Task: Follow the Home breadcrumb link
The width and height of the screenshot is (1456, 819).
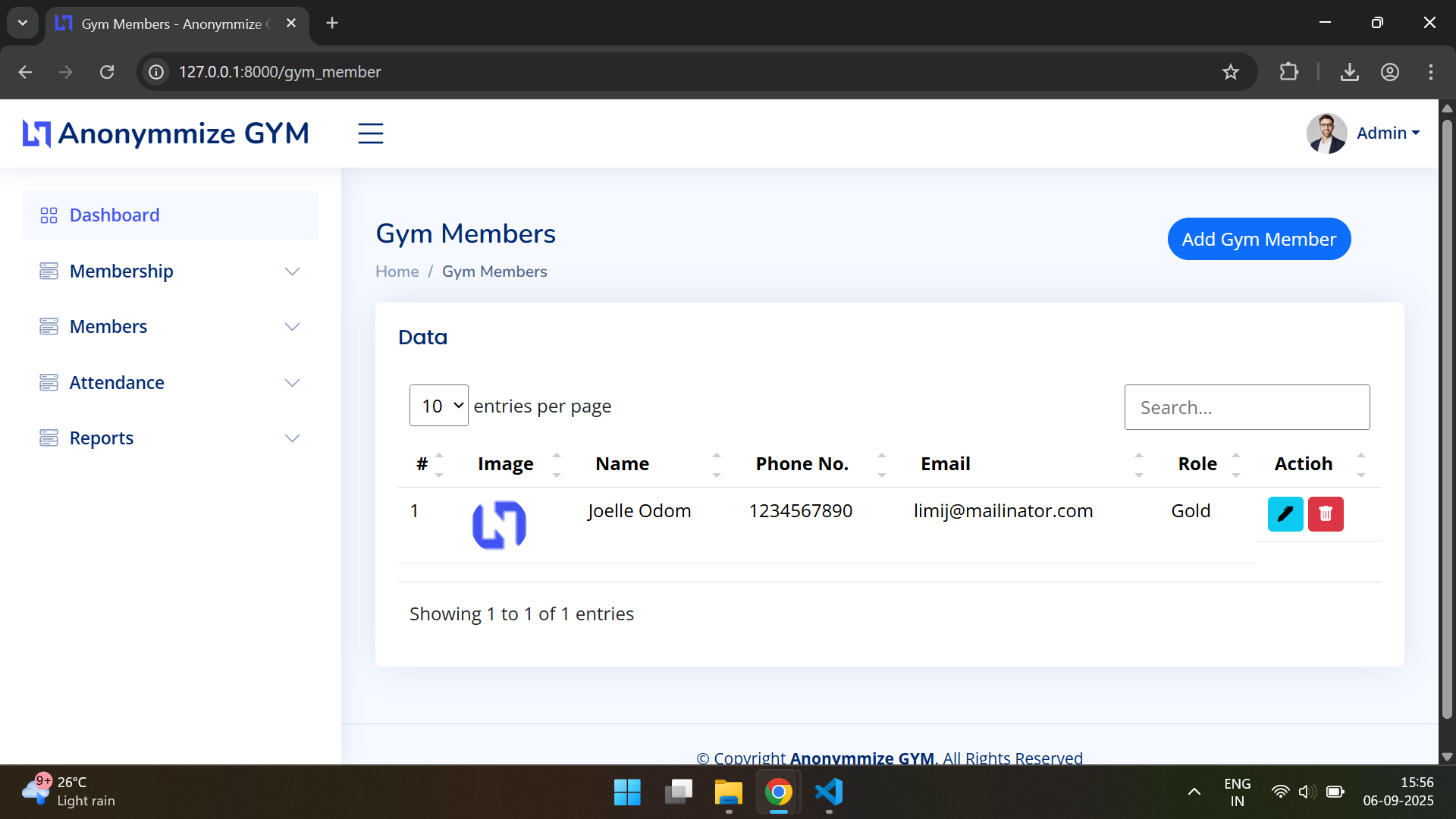Action: [397, 271]
